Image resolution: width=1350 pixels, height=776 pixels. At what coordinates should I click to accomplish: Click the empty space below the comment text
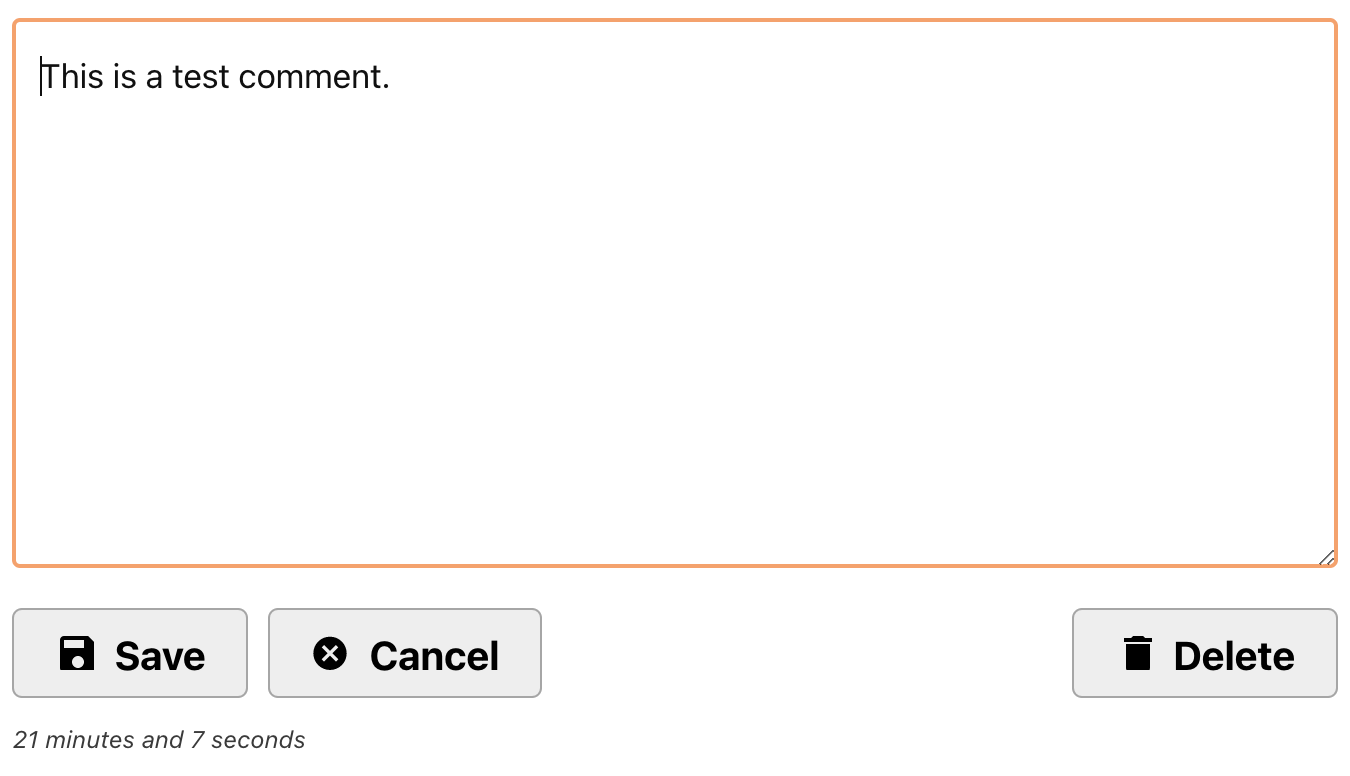pyautogui.click(x=675, y=350)
